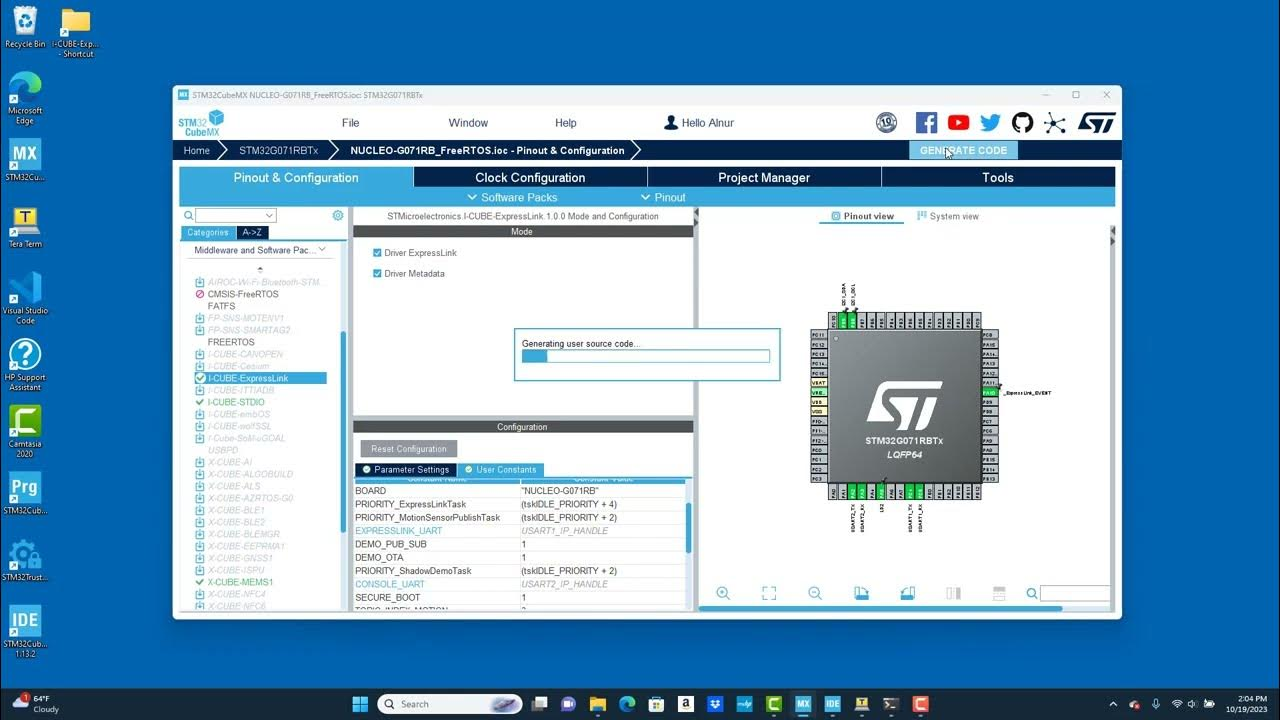The image size is (1280, 720).
Task: Click the GENERATE CODE button
Action: [x=963, y=150]
